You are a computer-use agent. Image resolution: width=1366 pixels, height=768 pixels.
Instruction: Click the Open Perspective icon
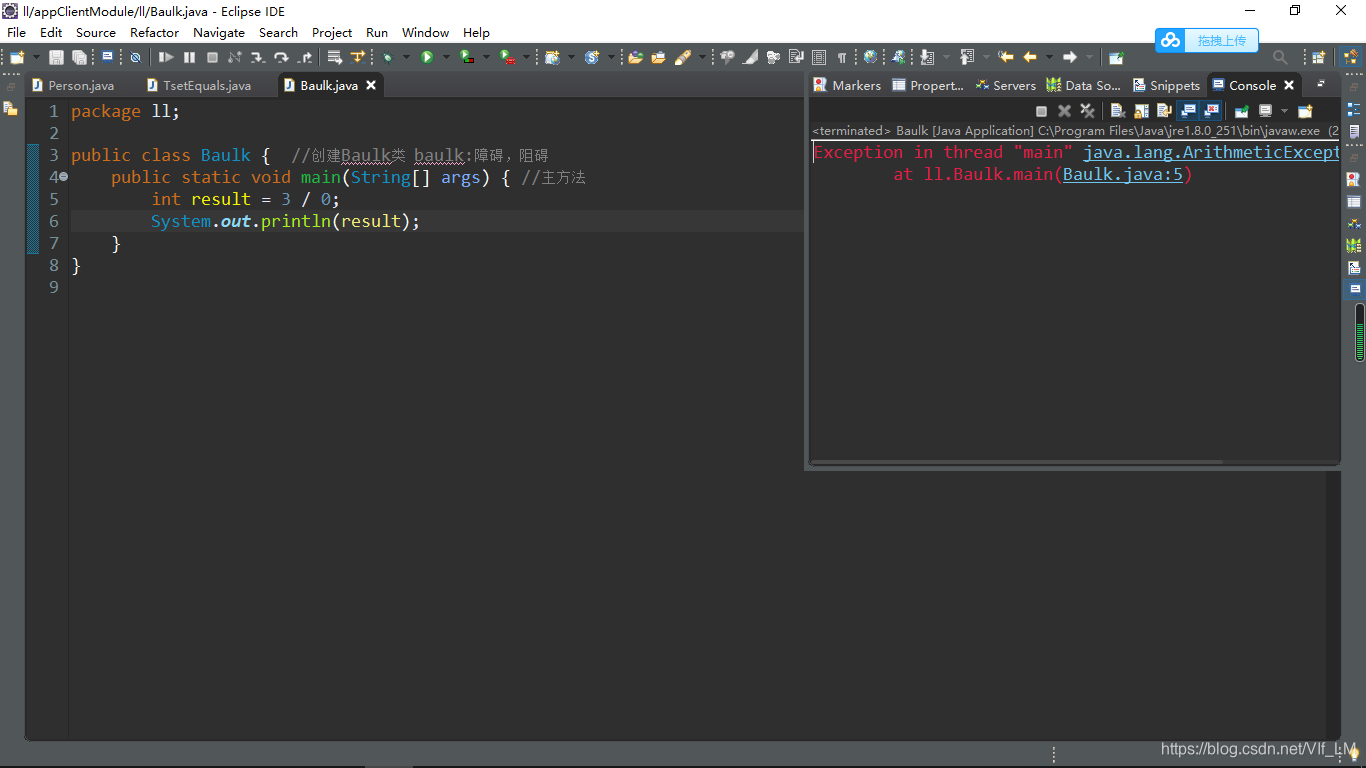(1318, 57)
